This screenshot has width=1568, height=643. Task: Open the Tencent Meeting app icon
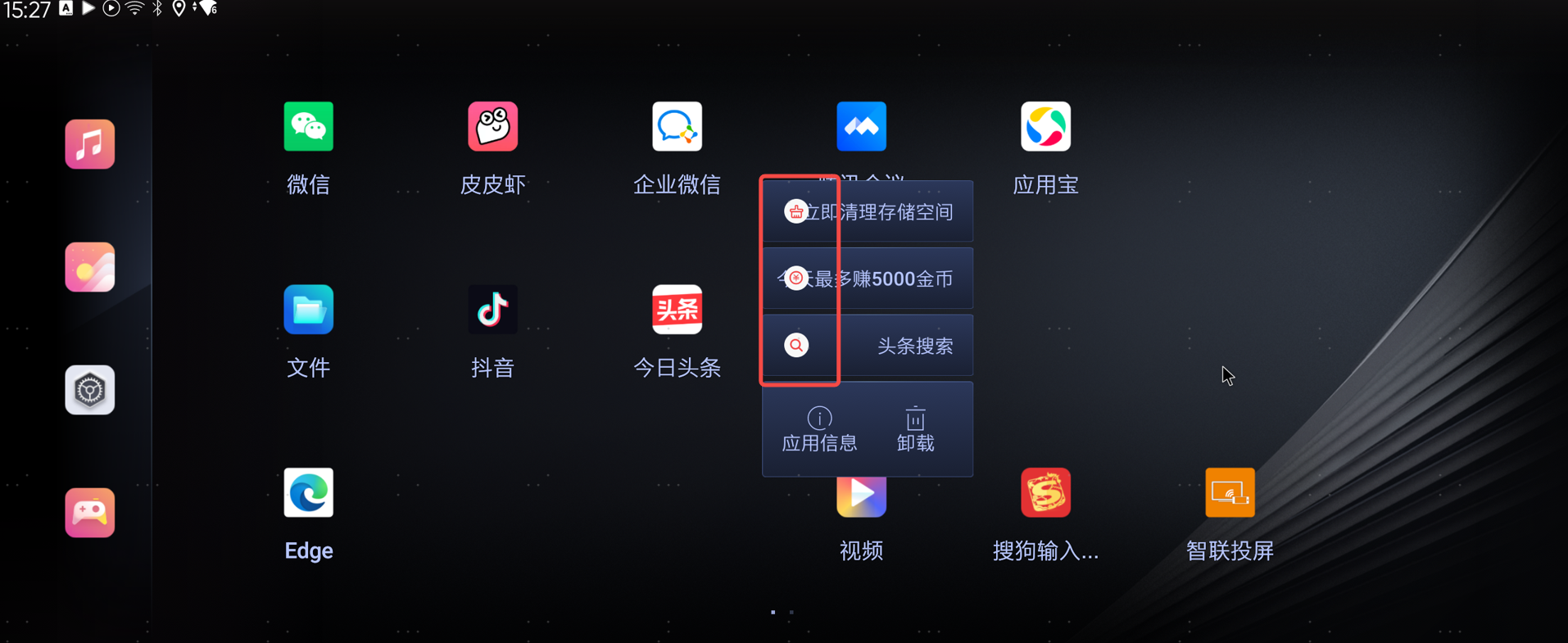coord(861,127)
